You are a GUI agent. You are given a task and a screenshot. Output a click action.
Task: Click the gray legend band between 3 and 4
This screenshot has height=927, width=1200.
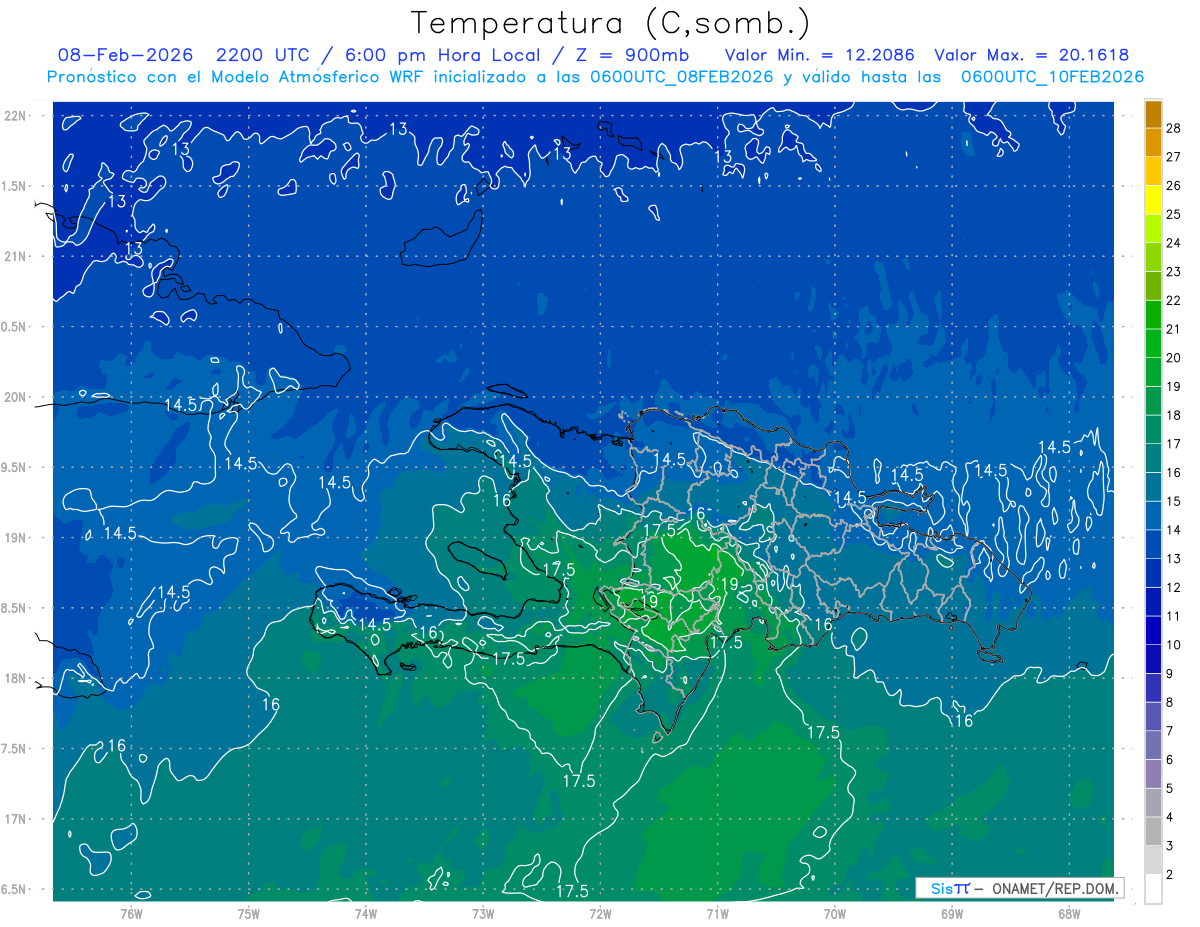pos(1153,832)
